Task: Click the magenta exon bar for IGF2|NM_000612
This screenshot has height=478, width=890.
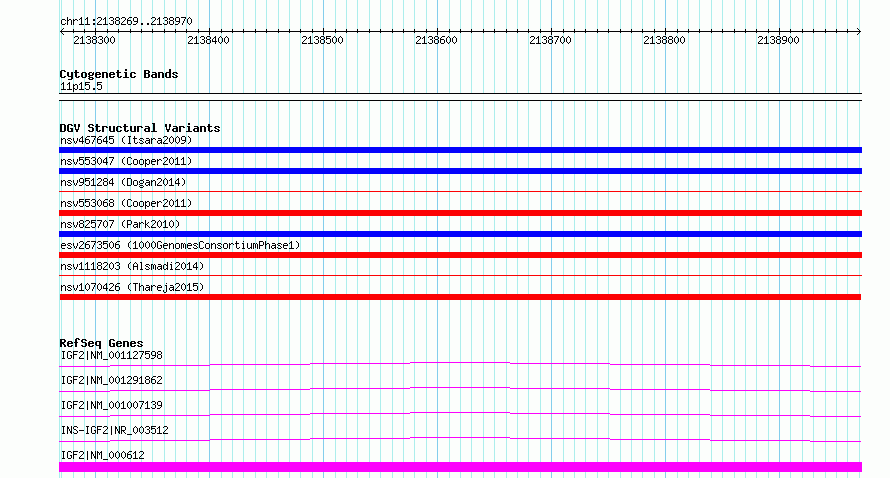Action: pyautogui.click(x=460, y=467)
